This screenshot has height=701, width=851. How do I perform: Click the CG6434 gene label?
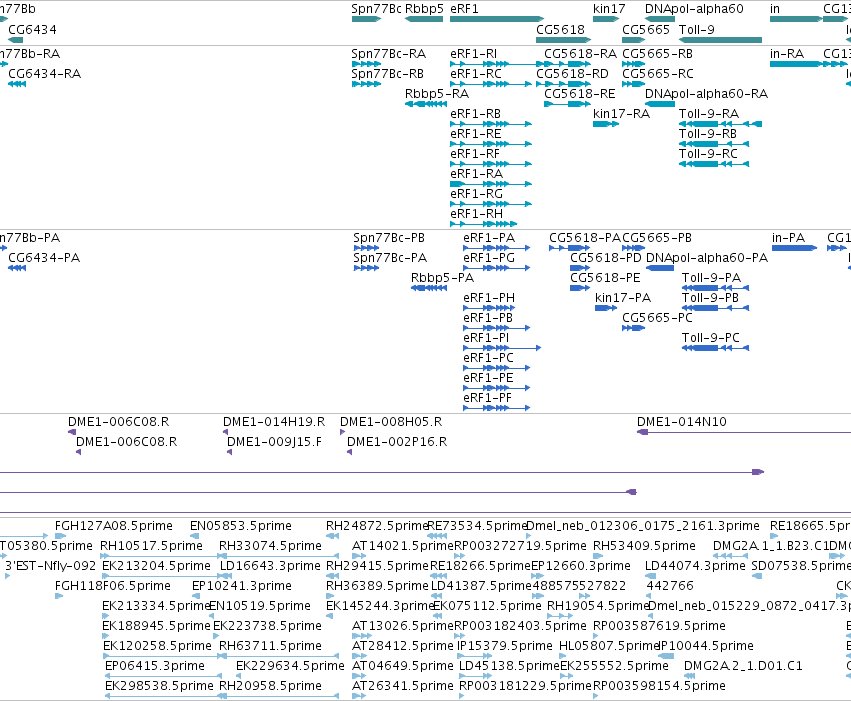point(32,29)
